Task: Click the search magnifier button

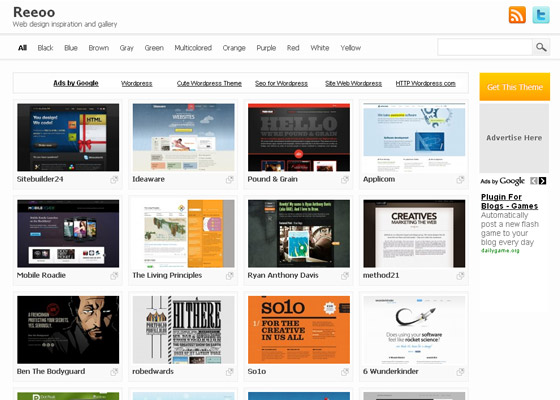Action: [x=541, y=47]
